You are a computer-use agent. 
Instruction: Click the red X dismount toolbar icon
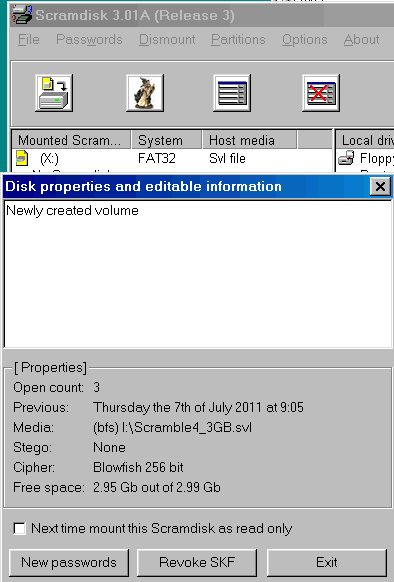[321, 93]
